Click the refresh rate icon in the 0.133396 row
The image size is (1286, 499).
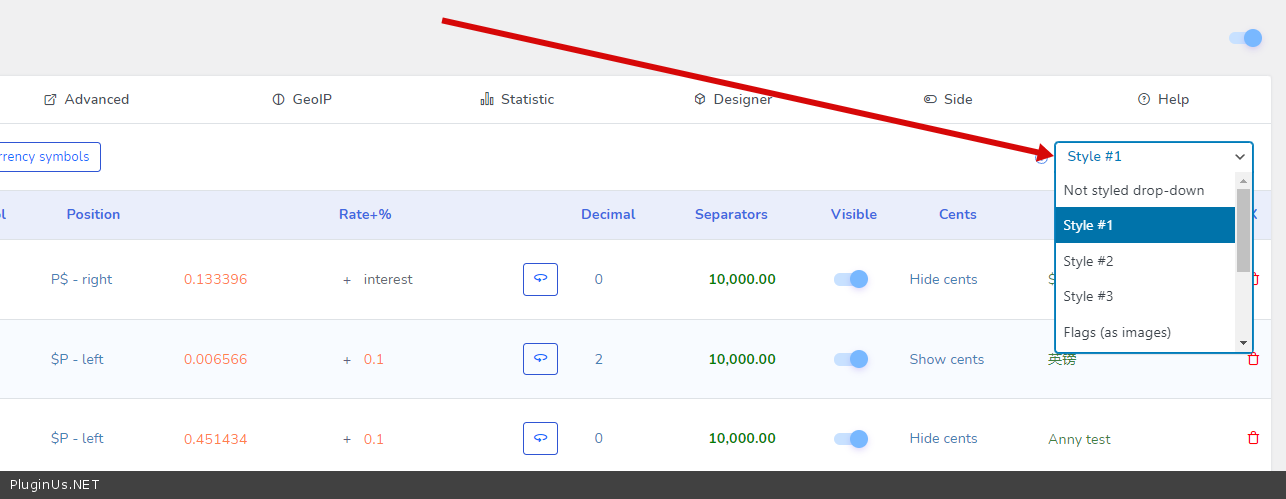coord(540,279)
